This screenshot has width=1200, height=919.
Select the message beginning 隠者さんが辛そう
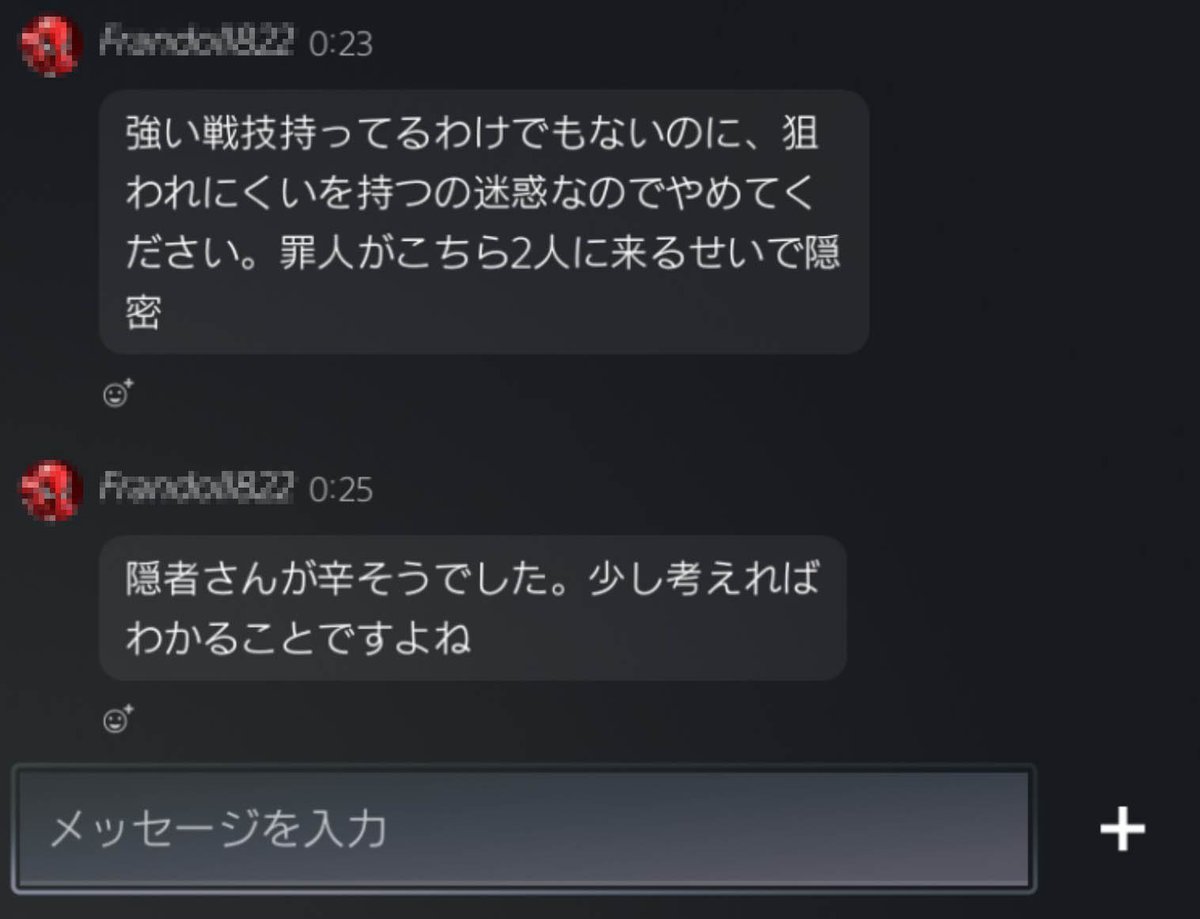pos(473,608)
